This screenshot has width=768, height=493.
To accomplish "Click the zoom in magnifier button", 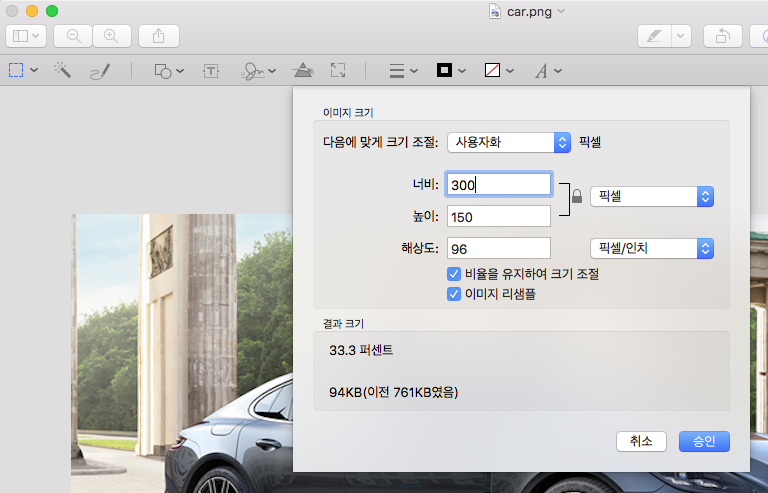I will point(111,36).
